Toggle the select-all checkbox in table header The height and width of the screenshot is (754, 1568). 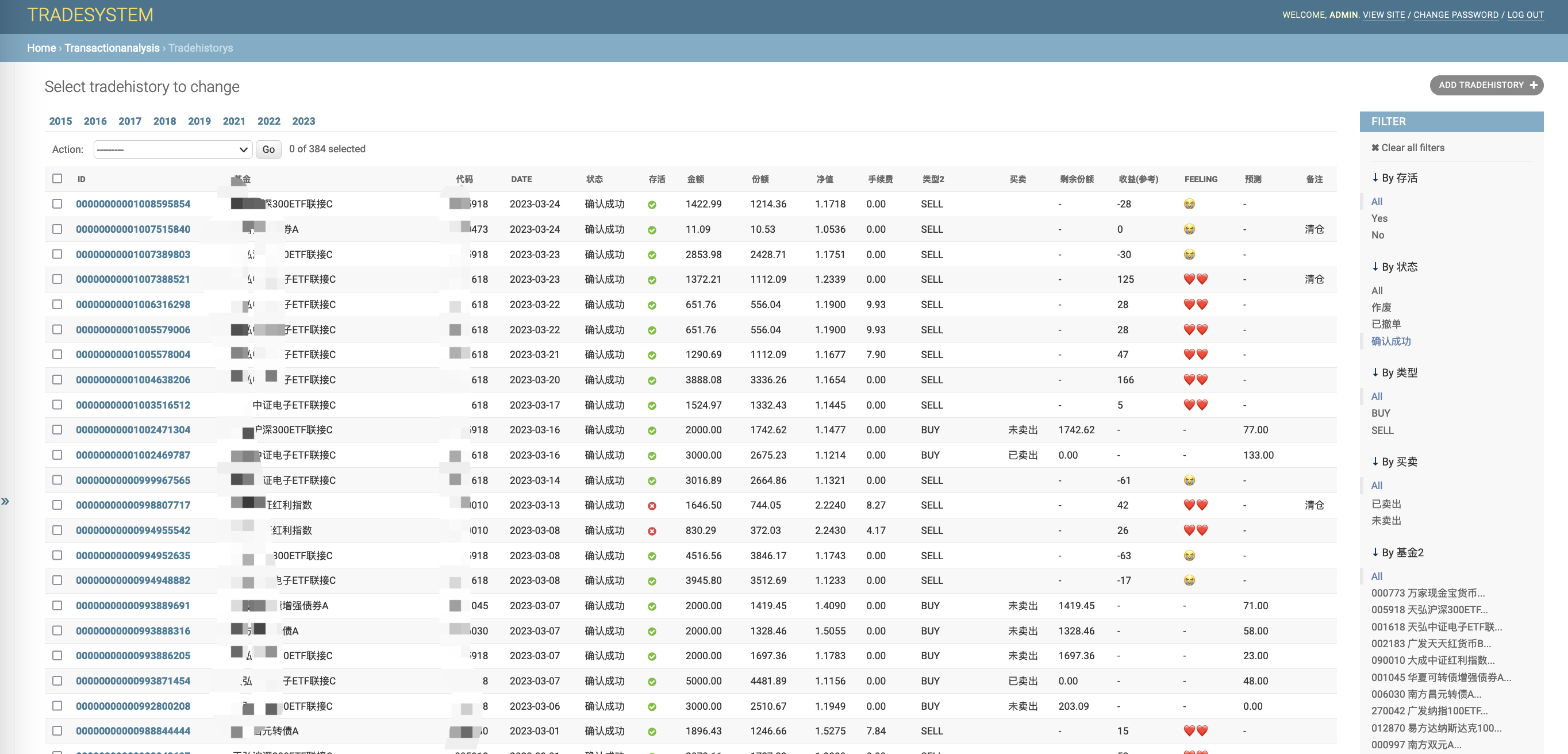click(57, 178)
